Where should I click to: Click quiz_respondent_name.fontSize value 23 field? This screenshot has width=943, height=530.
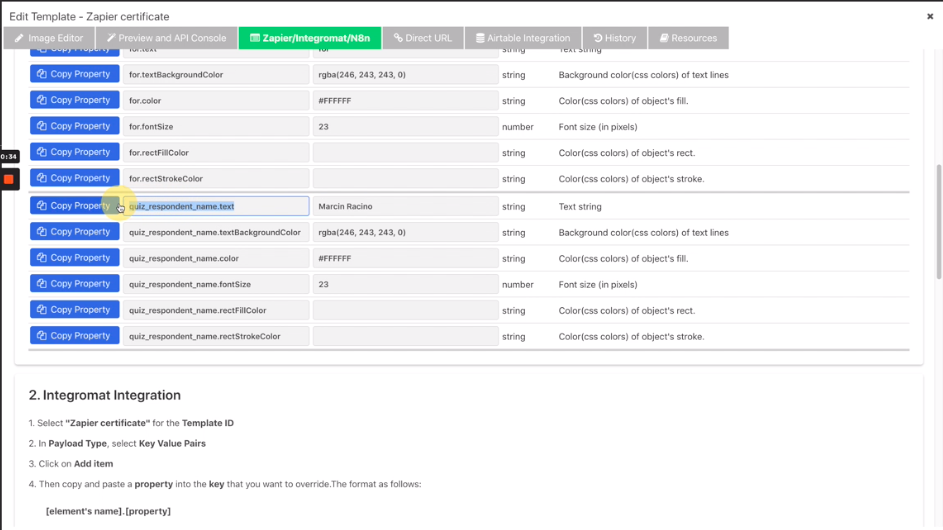point(405,284)
